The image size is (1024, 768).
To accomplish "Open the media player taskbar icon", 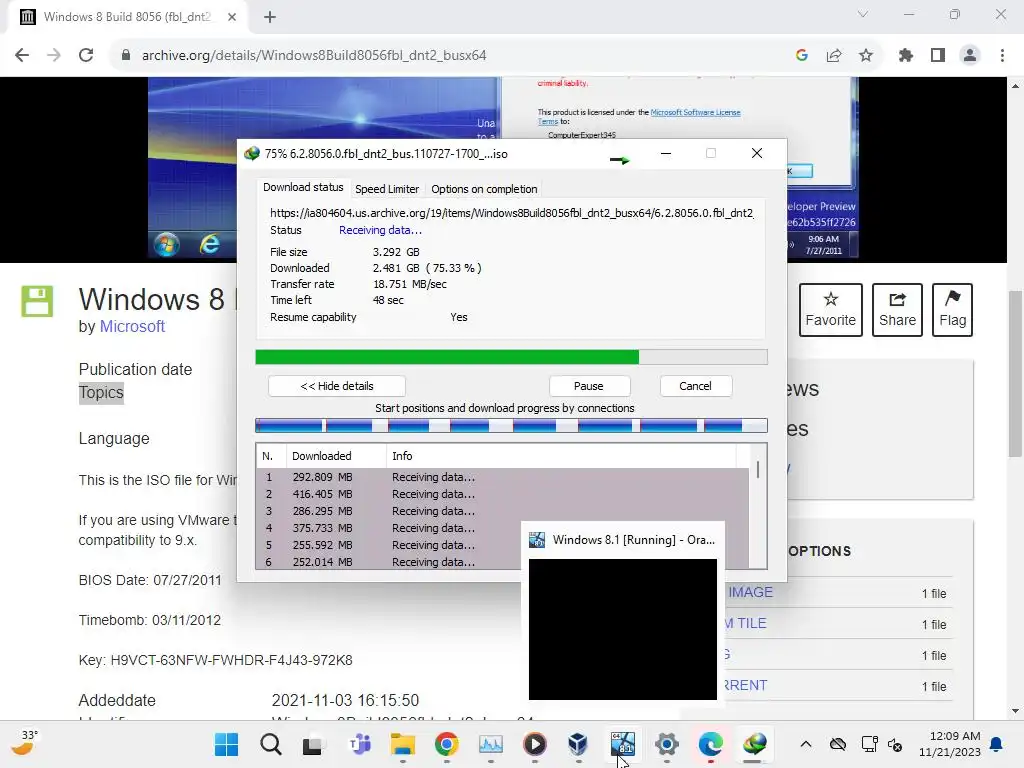I will tap(535, 744).
